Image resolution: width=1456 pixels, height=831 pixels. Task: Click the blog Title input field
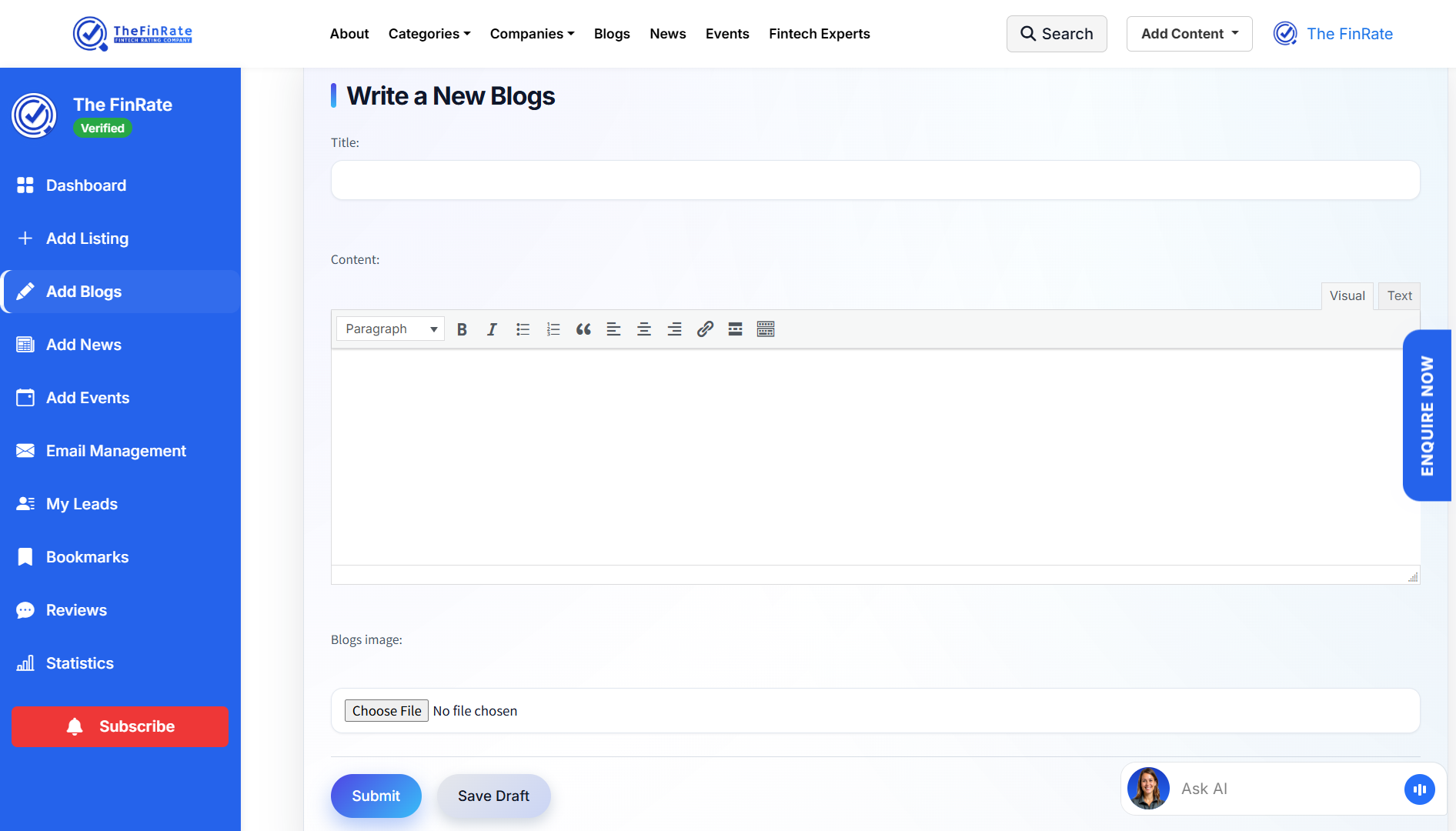[875, 180]
